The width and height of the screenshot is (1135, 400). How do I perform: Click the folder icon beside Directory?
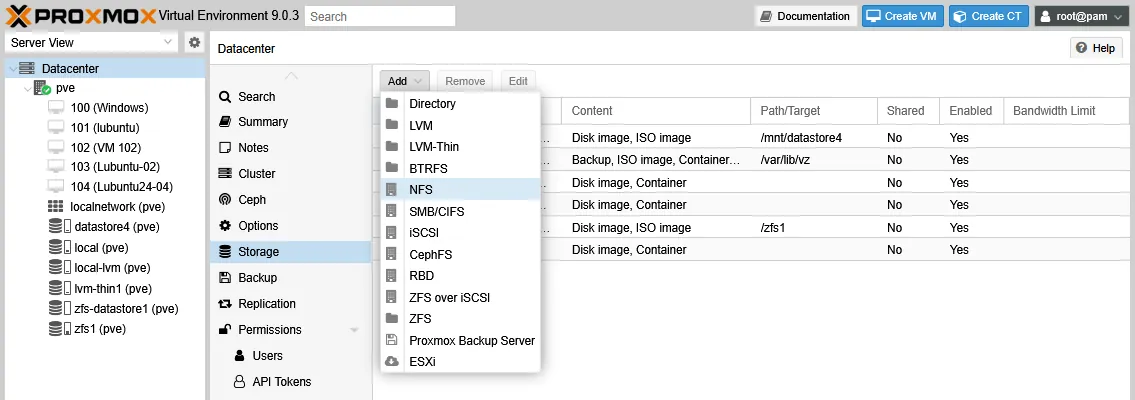tap(392, 103)
